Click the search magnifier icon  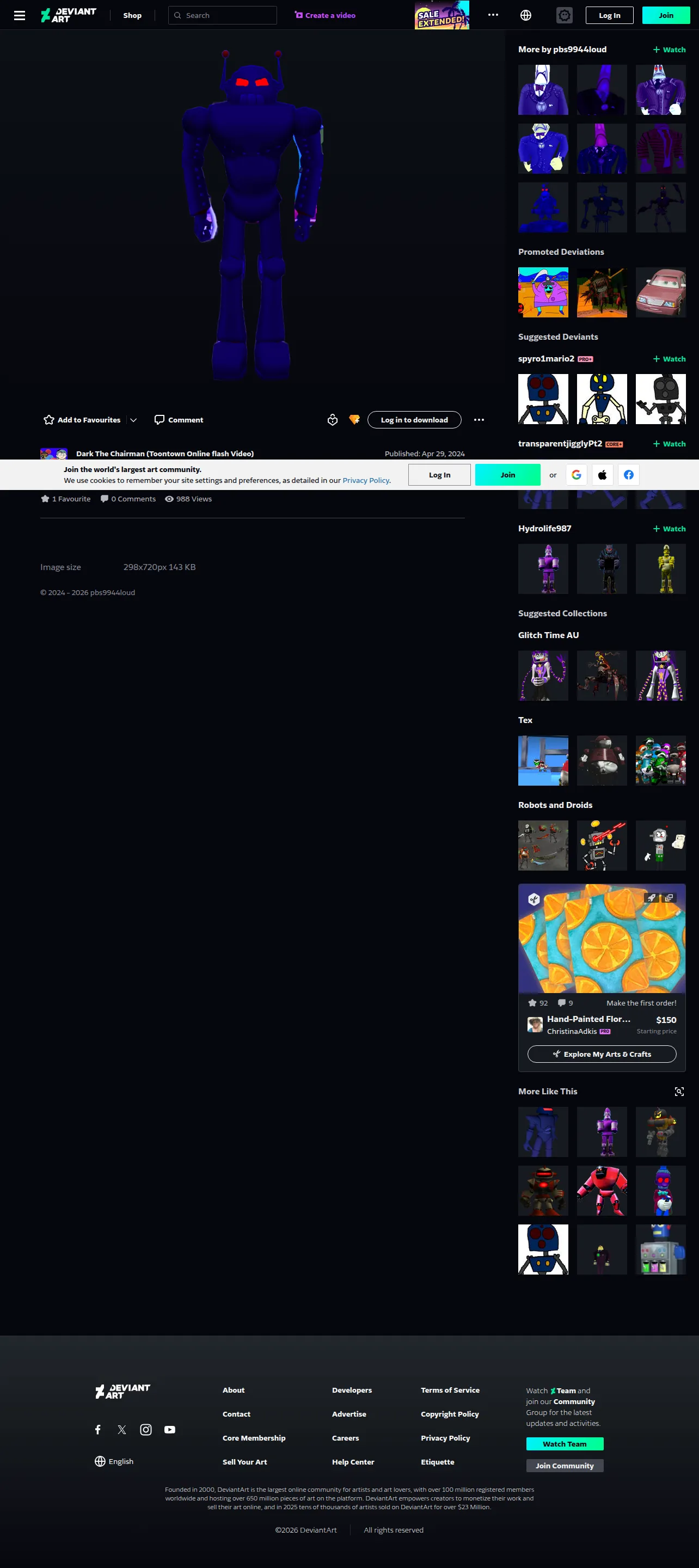tap(178, 15)
